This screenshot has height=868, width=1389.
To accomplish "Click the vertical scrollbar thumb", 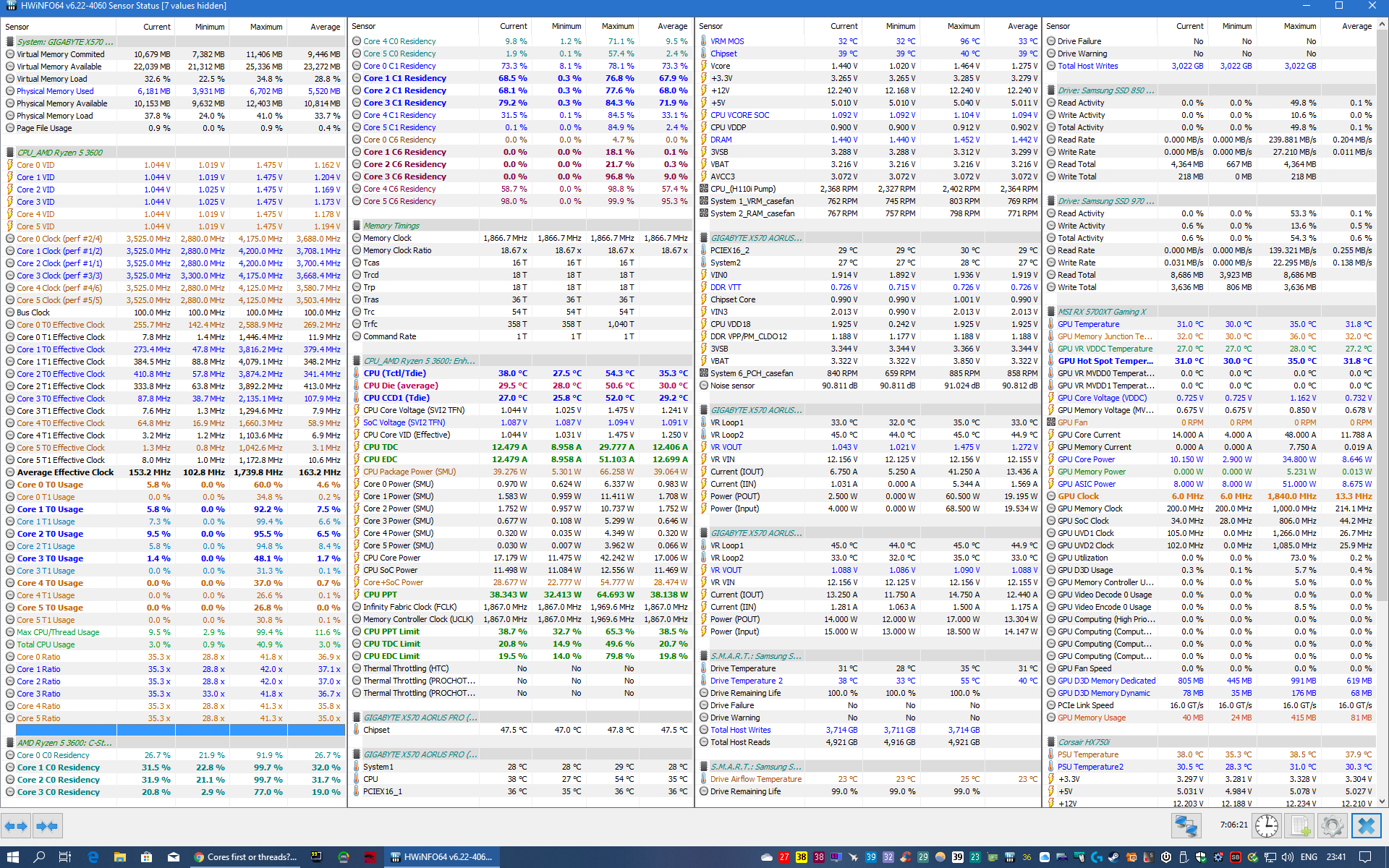I will [1382, 315].
